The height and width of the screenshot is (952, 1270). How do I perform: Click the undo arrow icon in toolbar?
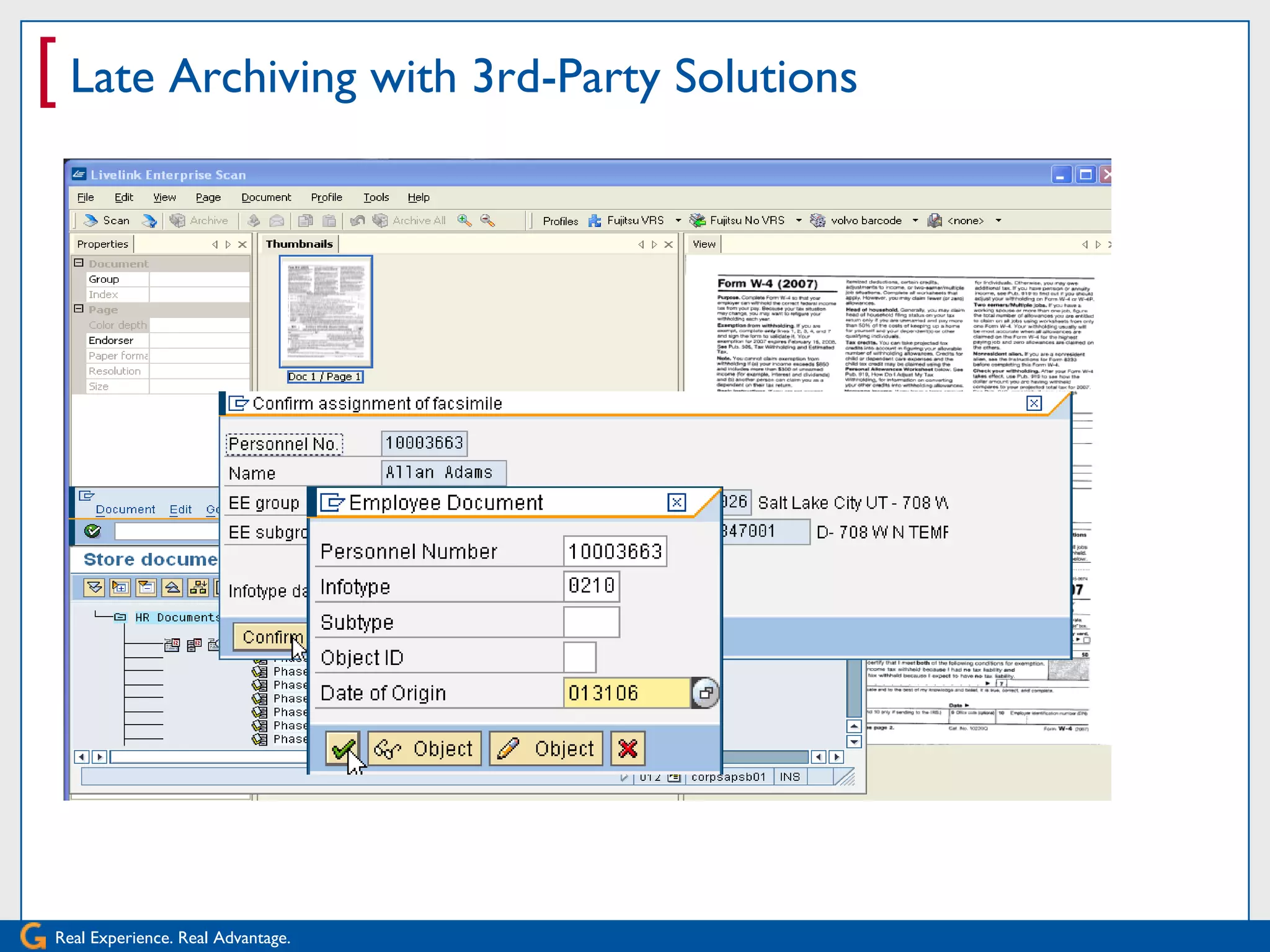click(357, 221)
